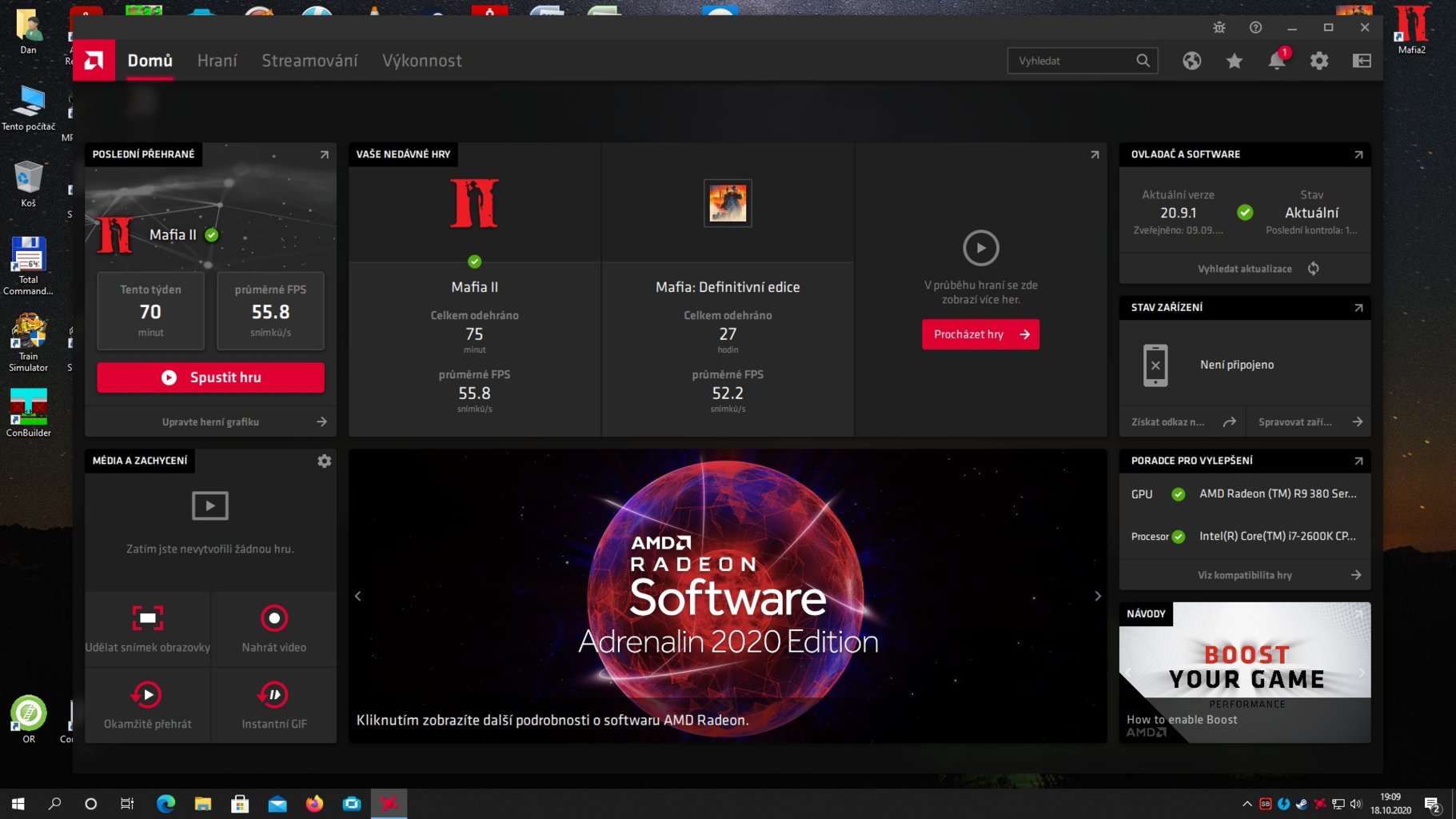Click the instant GIF icon
This screenshot has width=1456, height=819.
[x=274, y=694]
